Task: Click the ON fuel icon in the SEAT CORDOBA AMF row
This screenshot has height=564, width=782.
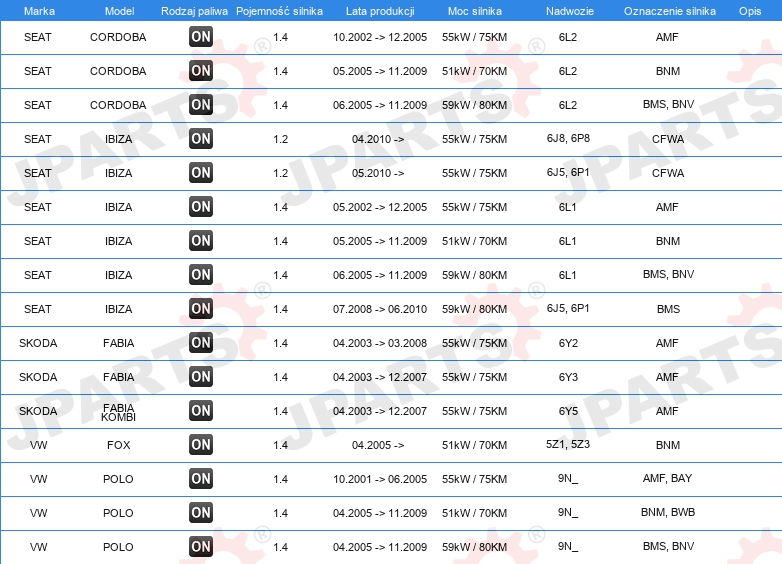Action: [x=201, y=36]
